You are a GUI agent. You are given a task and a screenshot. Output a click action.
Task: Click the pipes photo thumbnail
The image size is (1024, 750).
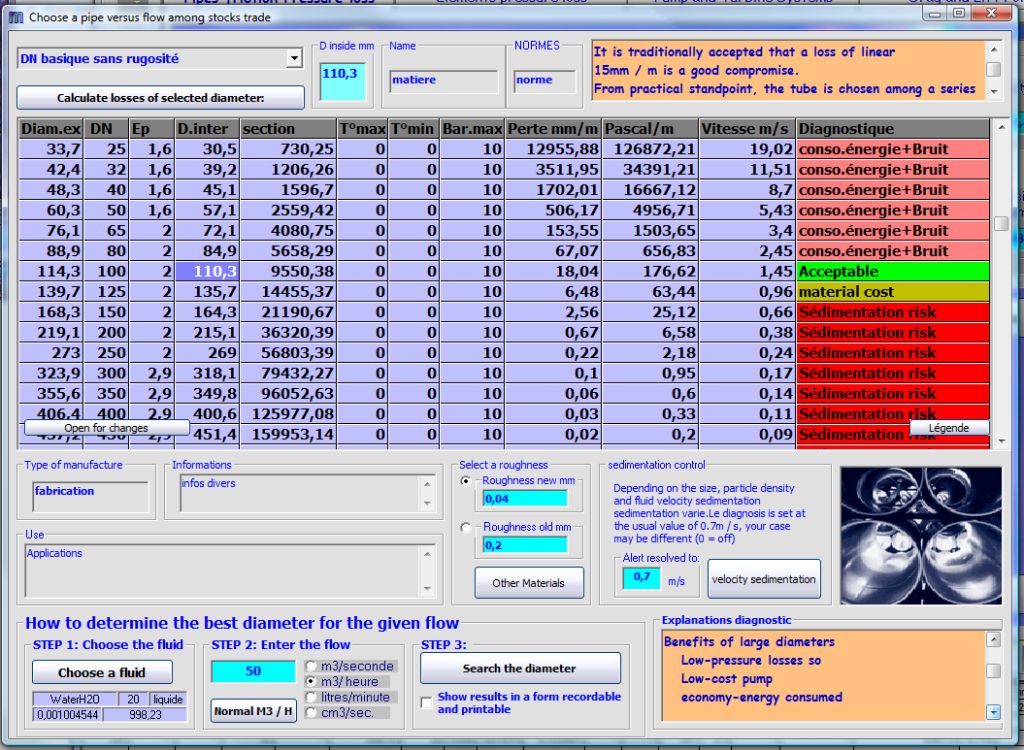(x=921, y=536)
